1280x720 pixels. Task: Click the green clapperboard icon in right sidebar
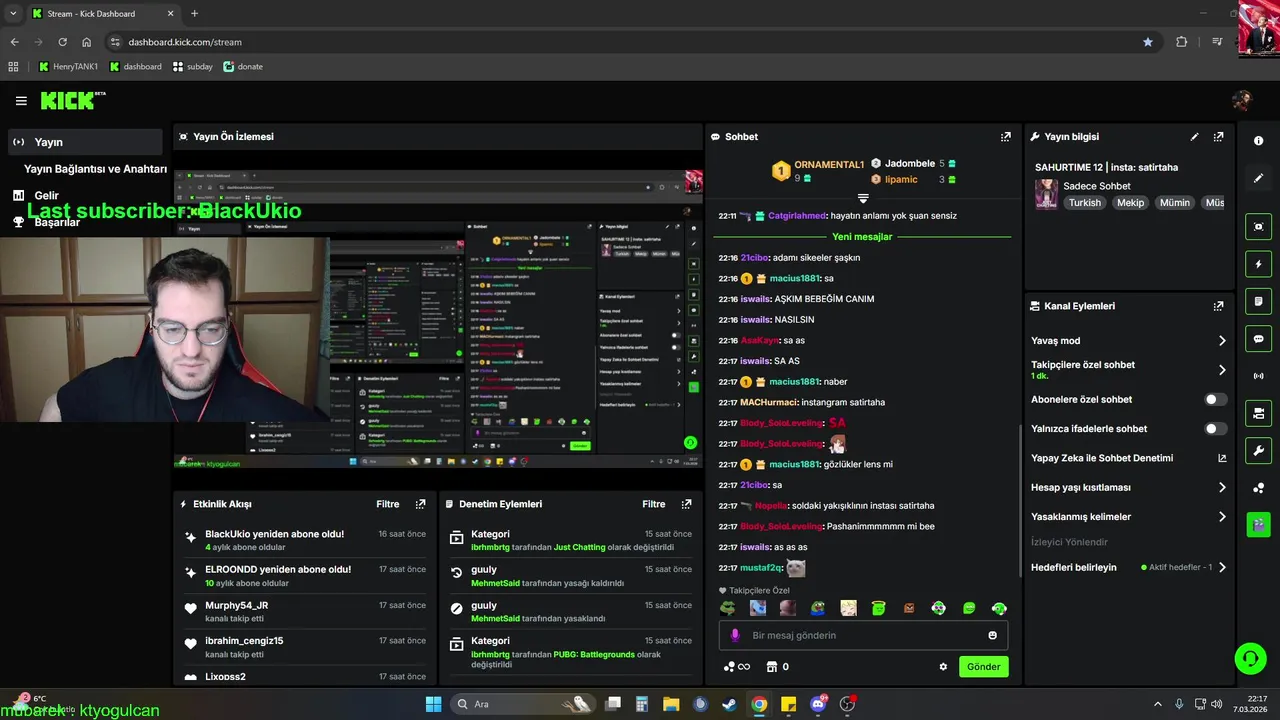1258,524
